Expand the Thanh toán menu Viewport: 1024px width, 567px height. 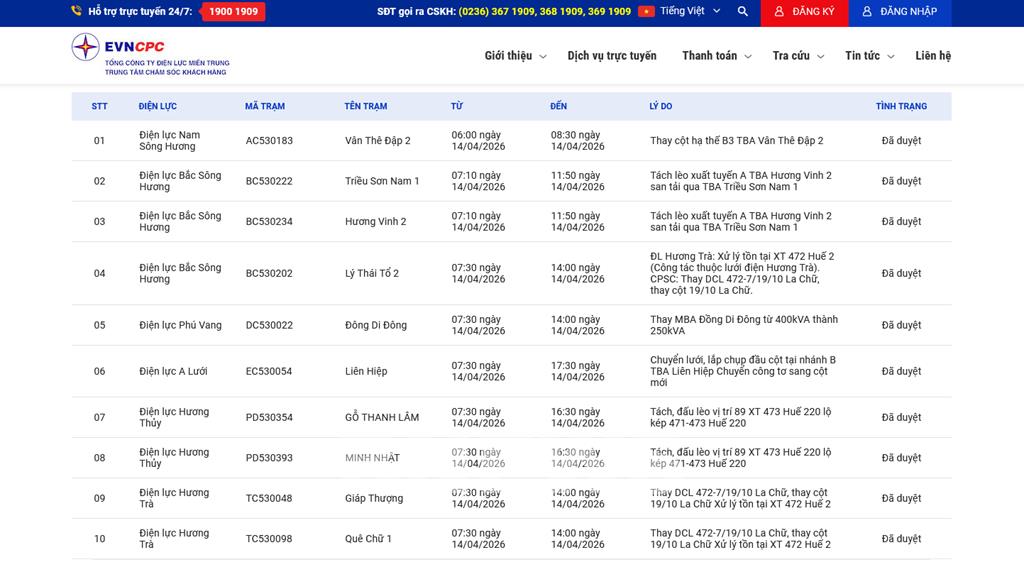716,56
